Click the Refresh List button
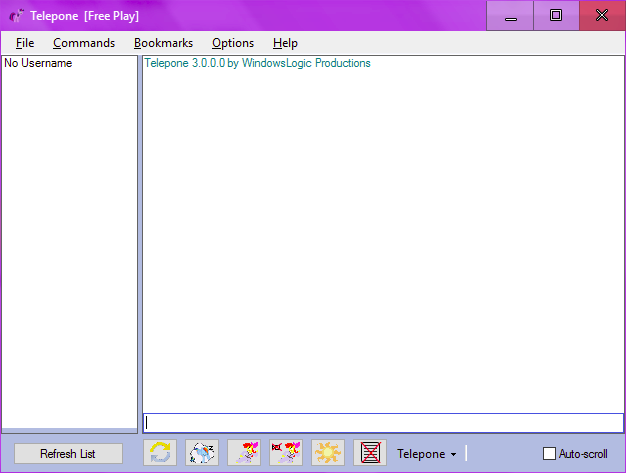 68,453
